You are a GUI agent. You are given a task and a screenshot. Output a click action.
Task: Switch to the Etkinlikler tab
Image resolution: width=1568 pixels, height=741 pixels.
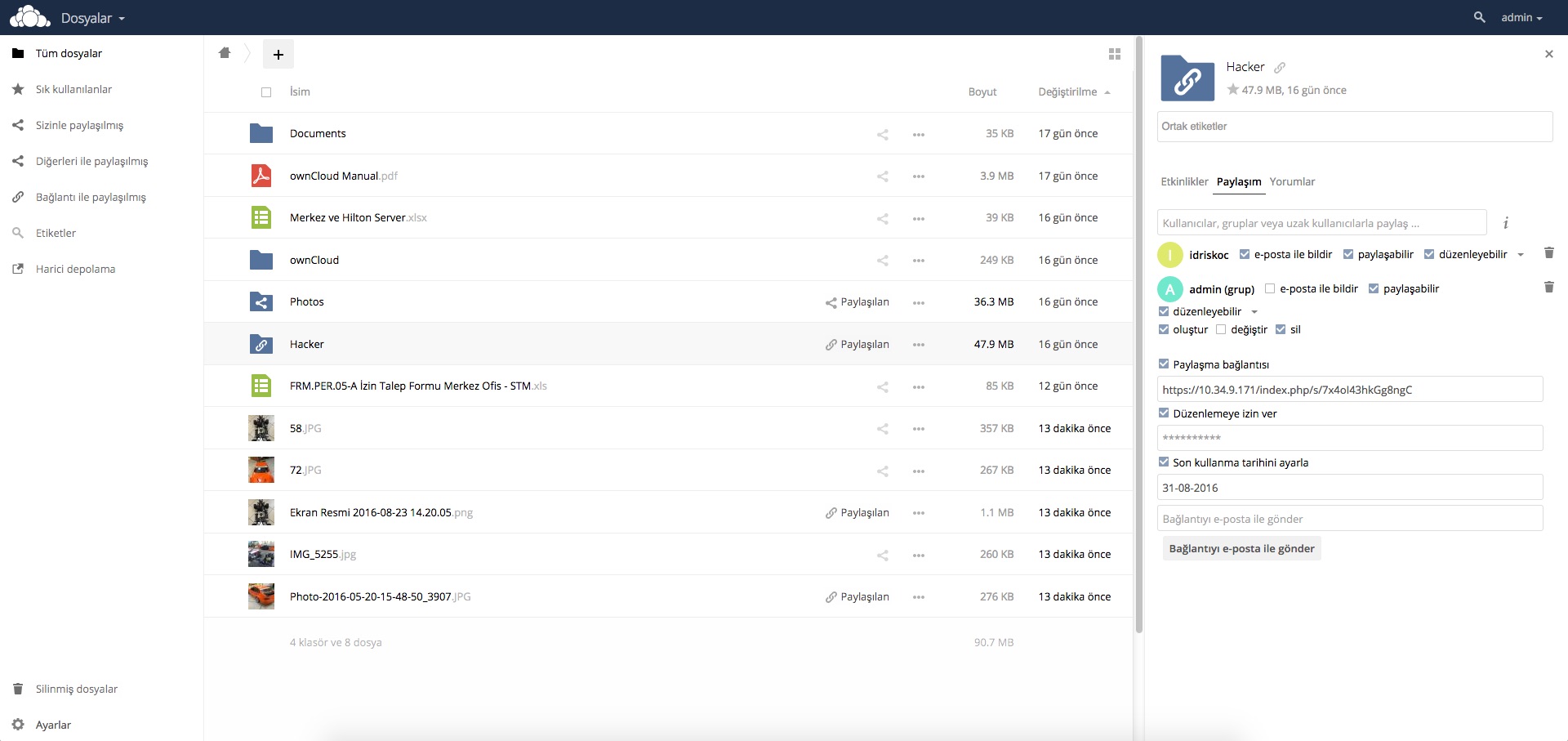coord(1184,181)
